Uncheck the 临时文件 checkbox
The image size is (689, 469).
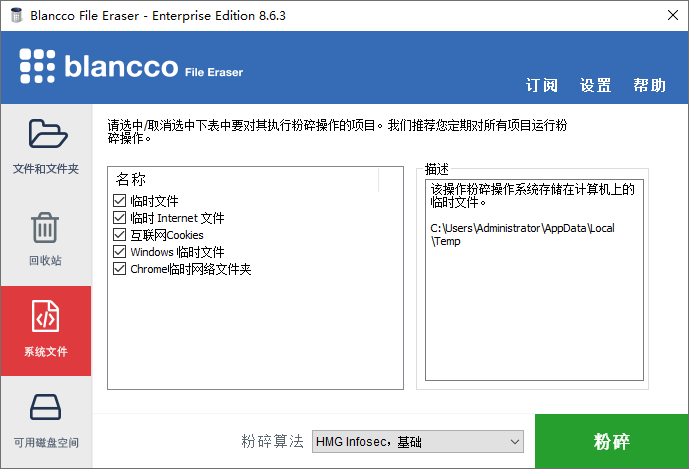pyautogui.click(x=120, y=201)
